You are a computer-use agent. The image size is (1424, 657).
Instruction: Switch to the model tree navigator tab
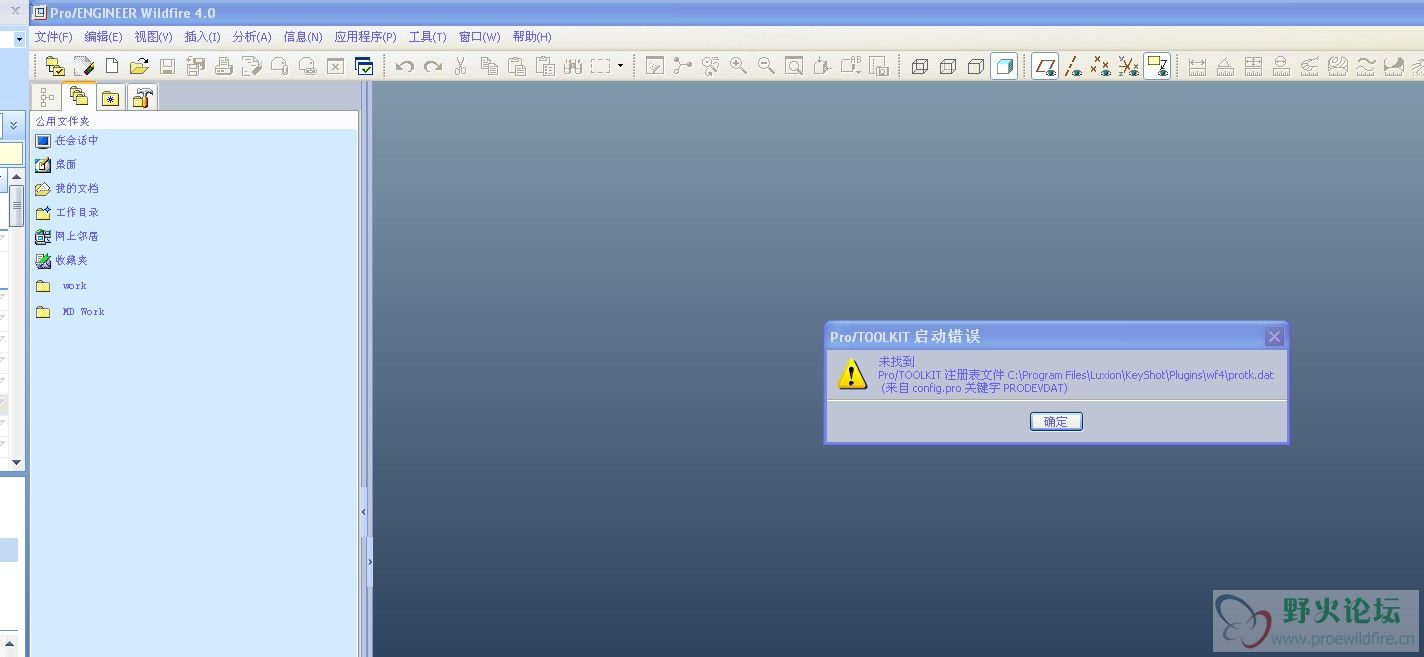coord(46,97)
